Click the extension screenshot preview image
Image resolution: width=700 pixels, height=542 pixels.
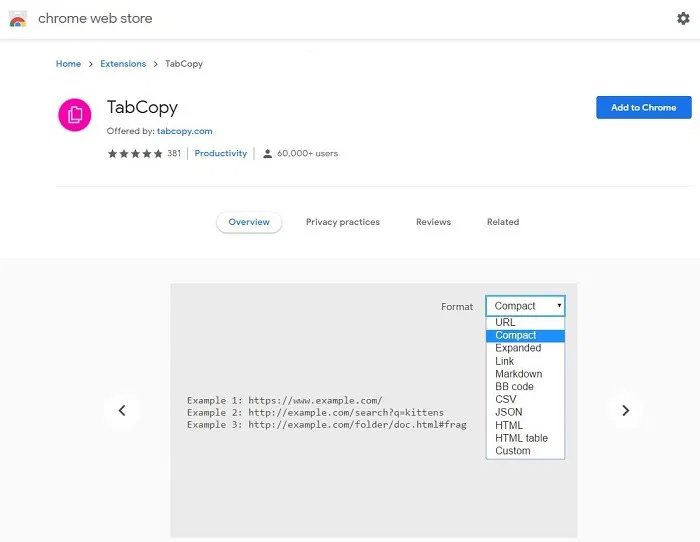(x=374, y=410)
